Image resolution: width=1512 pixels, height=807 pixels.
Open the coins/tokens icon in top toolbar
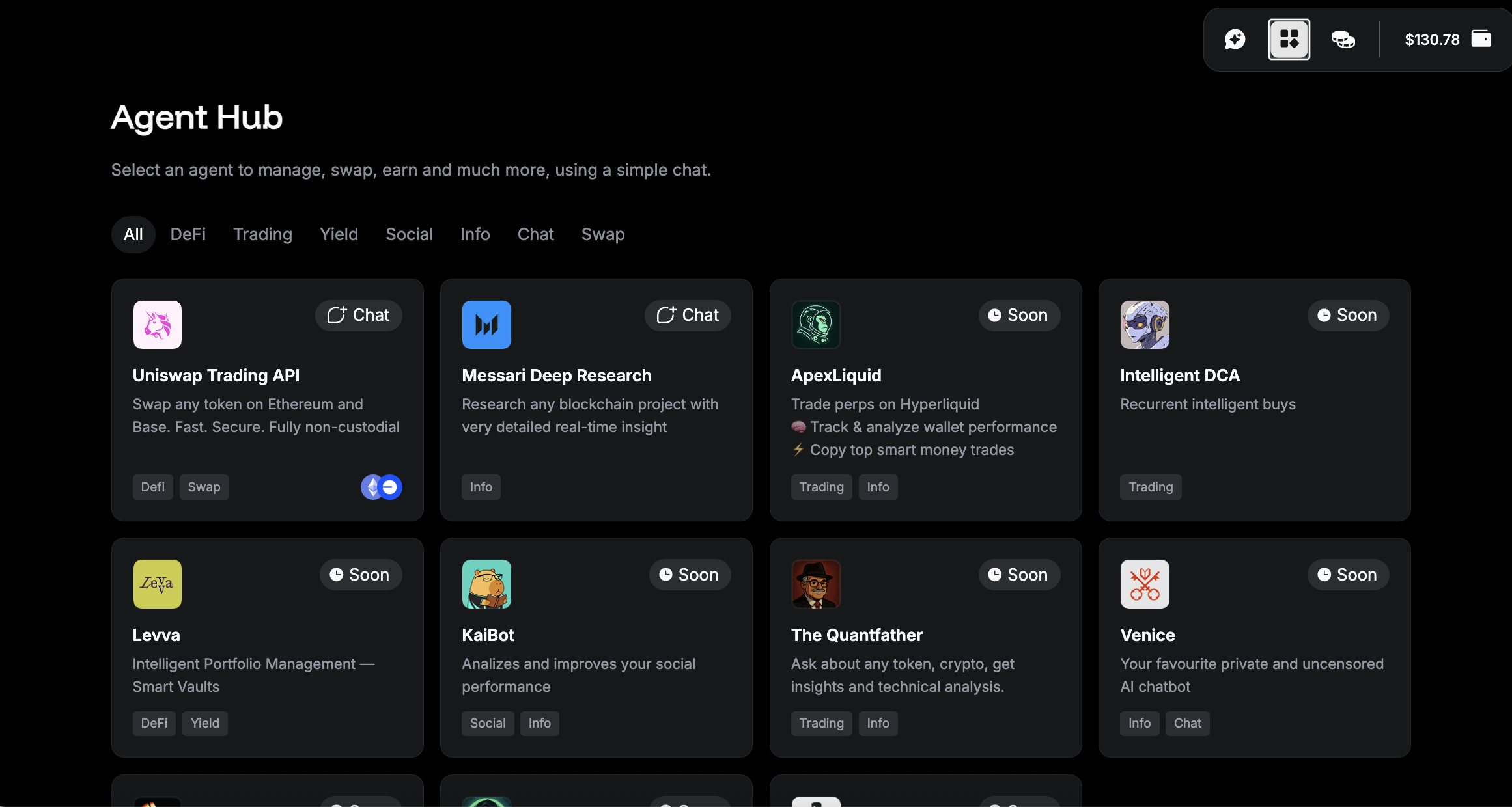[x=1343, y=39]
